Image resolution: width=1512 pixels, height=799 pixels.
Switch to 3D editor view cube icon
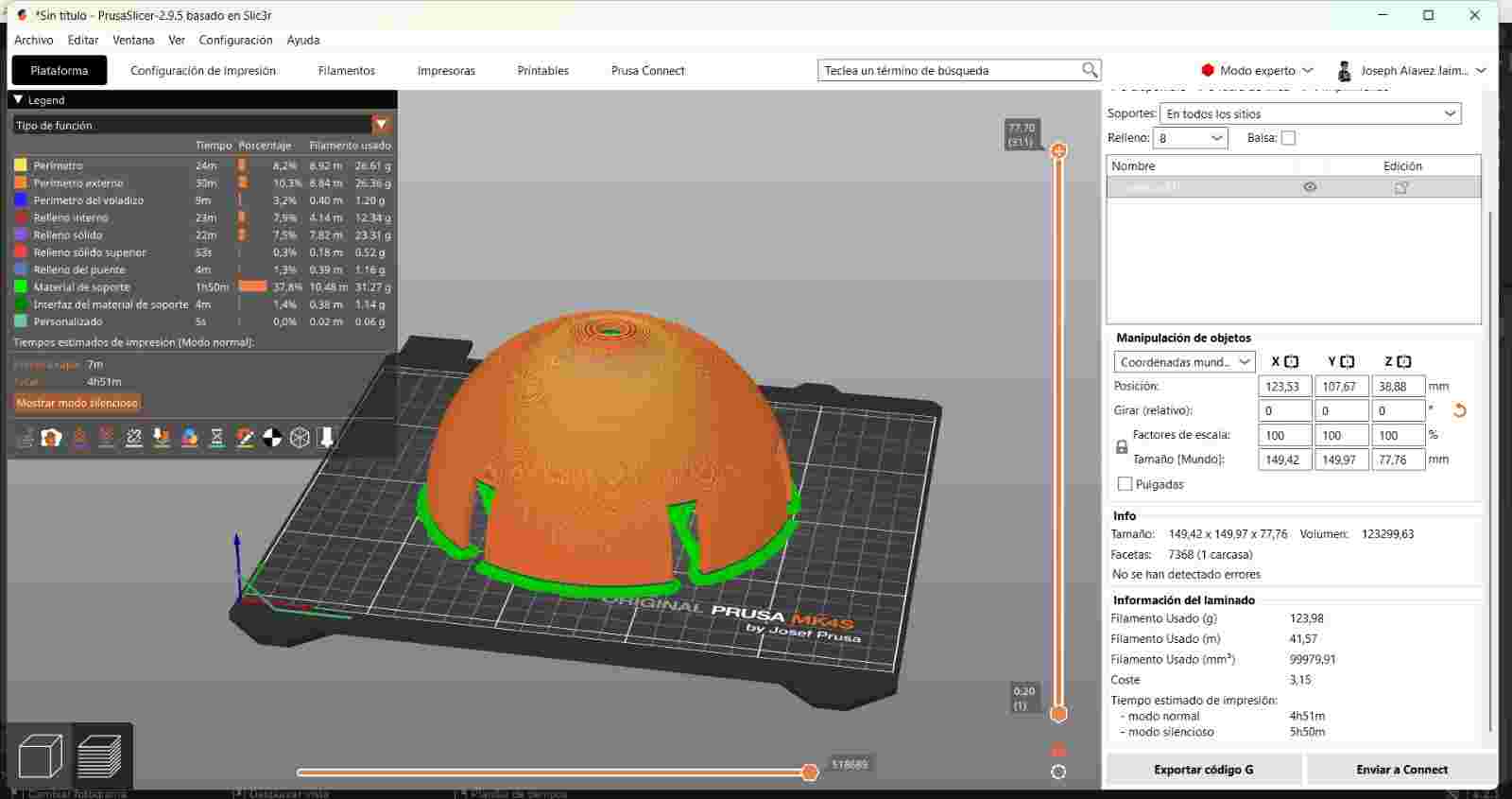[x=40, y=756]
